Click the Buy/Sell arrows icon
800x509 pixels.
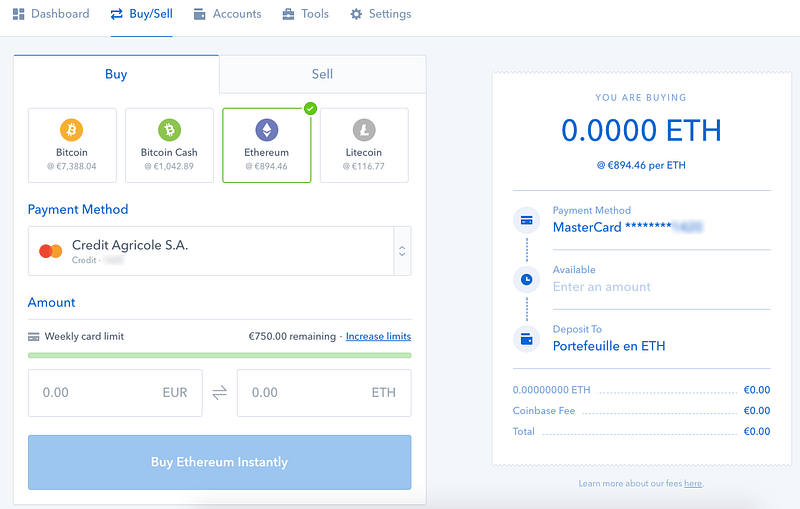point(117,14)
